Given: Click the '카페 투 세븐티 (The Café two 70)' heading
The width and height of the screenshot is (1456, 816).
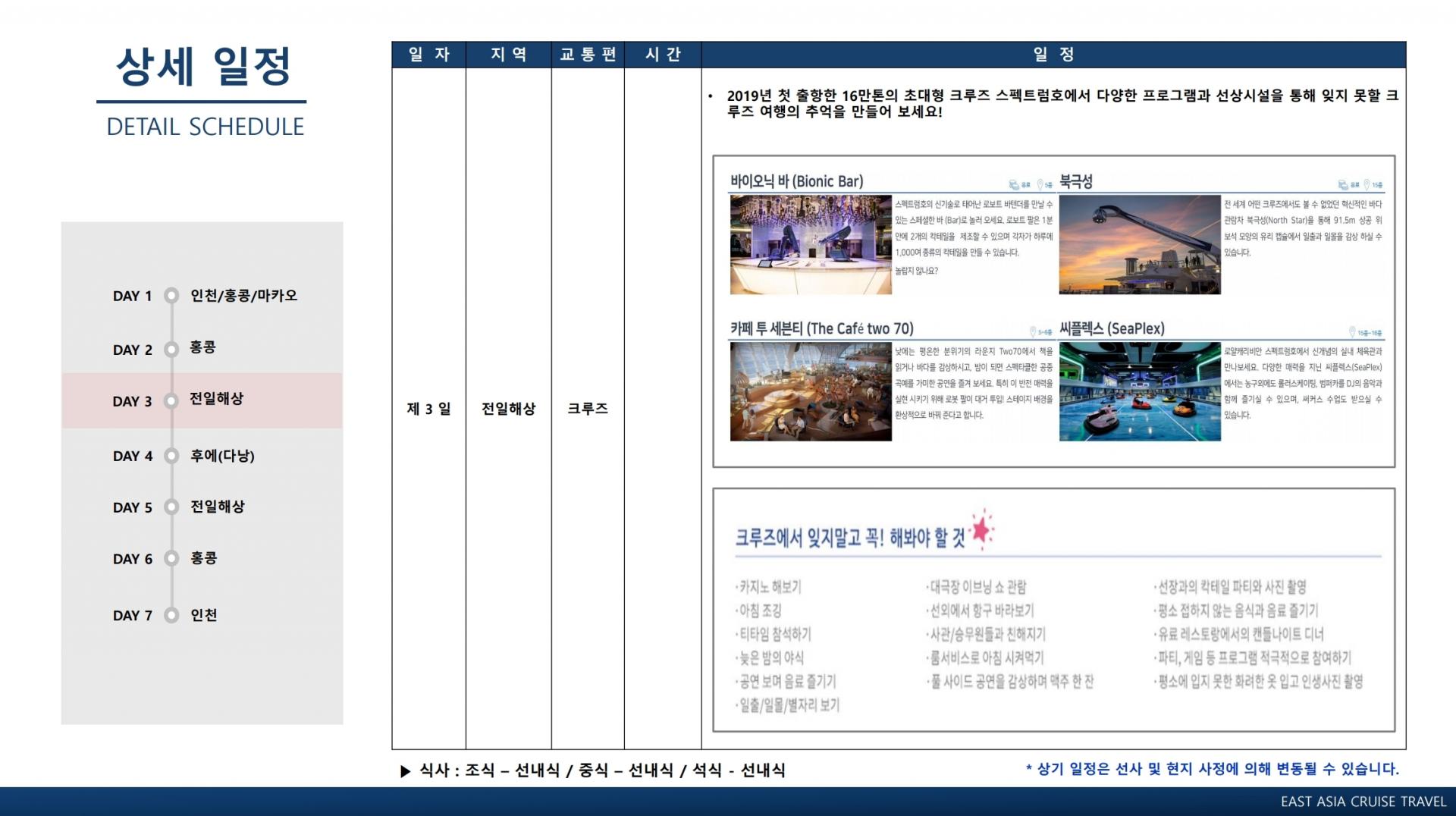Looking at the screenshot, I should click(x=822, y=328).
